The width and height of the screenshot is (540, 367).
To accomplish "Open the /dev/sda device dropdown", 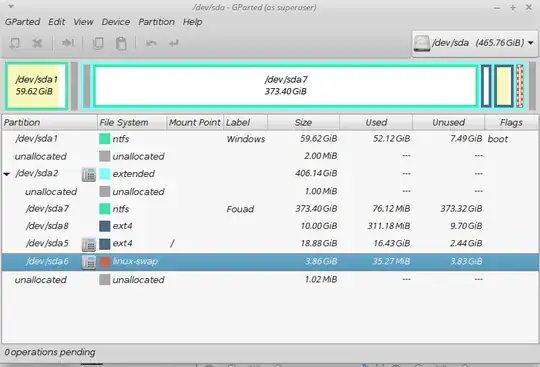I will [475, 43].
